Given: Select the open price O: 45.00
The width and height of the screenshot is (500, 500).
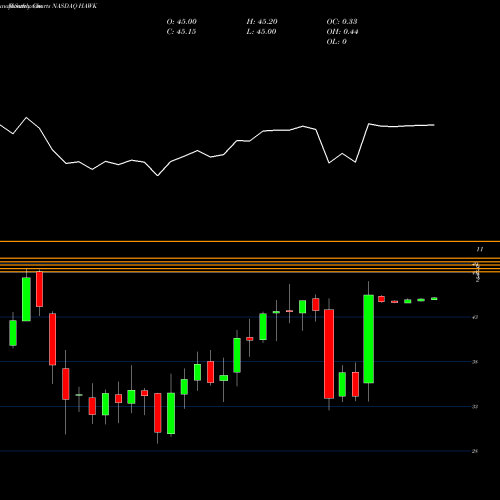Looking at the screenshot, I should [x=182, y=22].
